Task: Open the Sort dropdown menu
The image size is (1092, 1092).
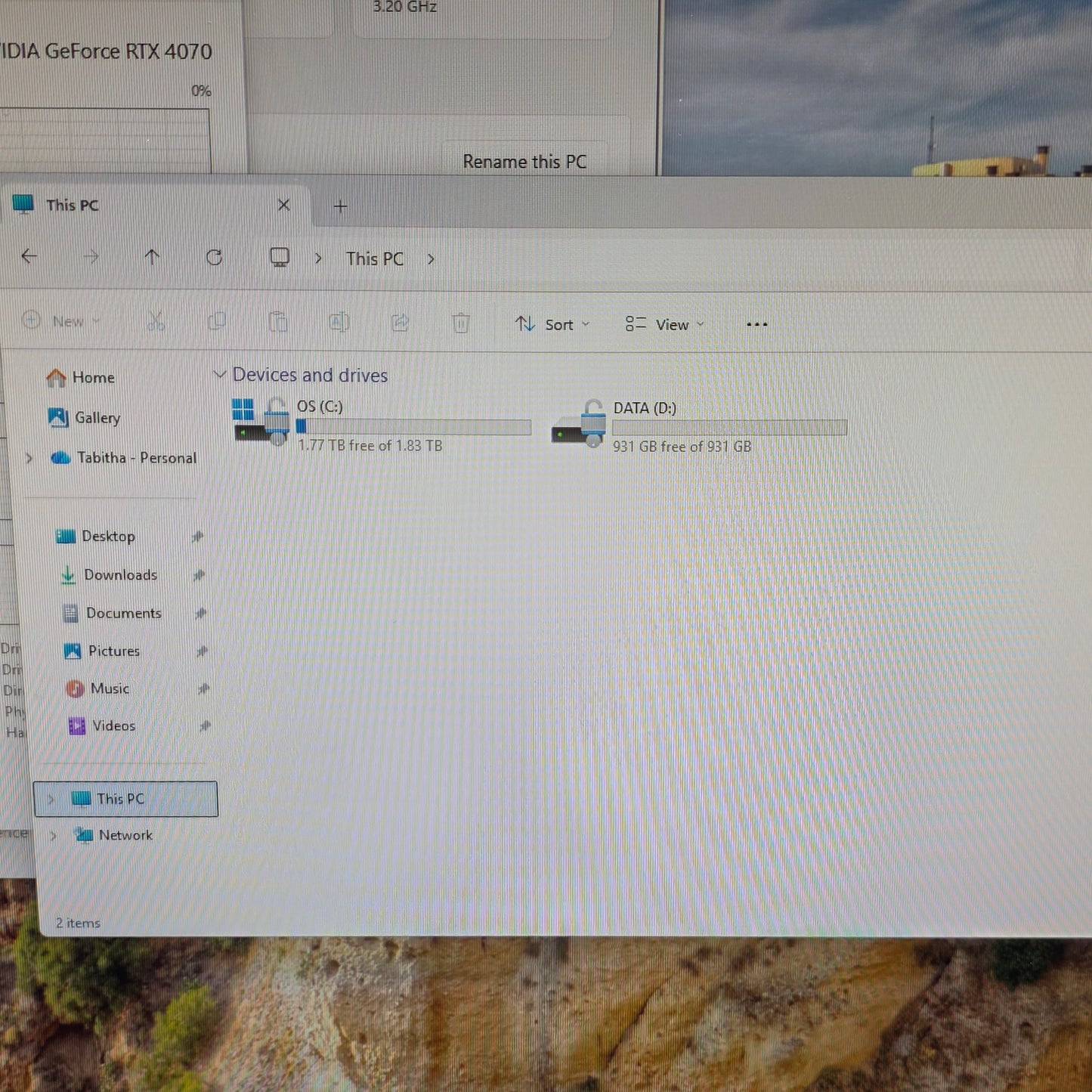Action: coord(552,324)
